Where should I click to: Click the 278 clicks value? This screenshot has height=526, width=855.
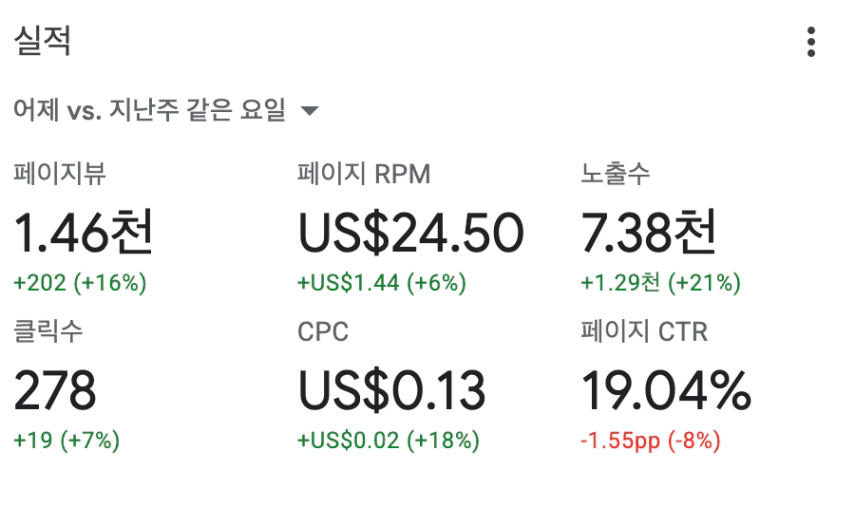55,390
